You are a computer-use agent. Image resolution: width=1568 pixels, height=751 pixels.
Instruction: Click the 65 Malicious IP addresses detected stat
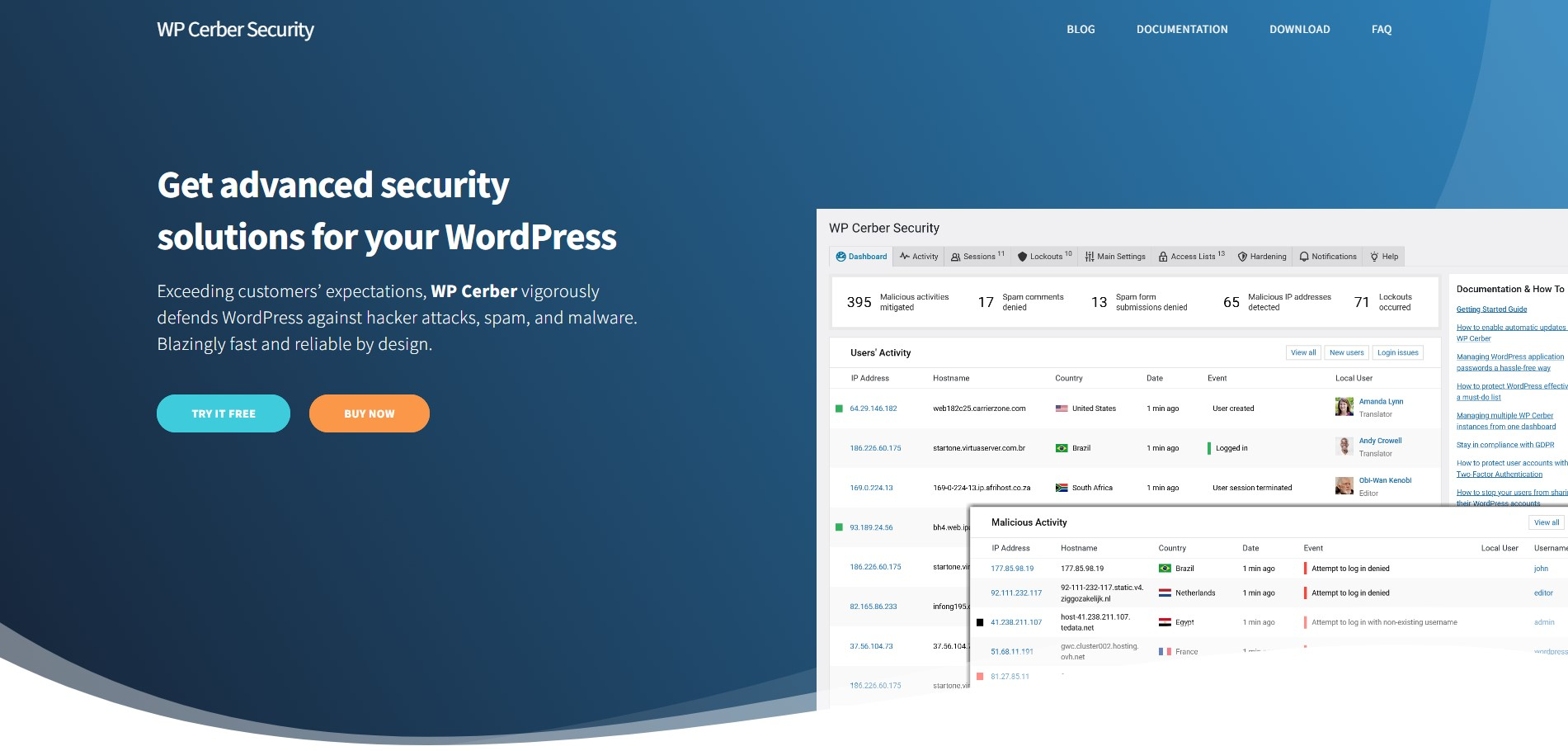[1277, 302]
